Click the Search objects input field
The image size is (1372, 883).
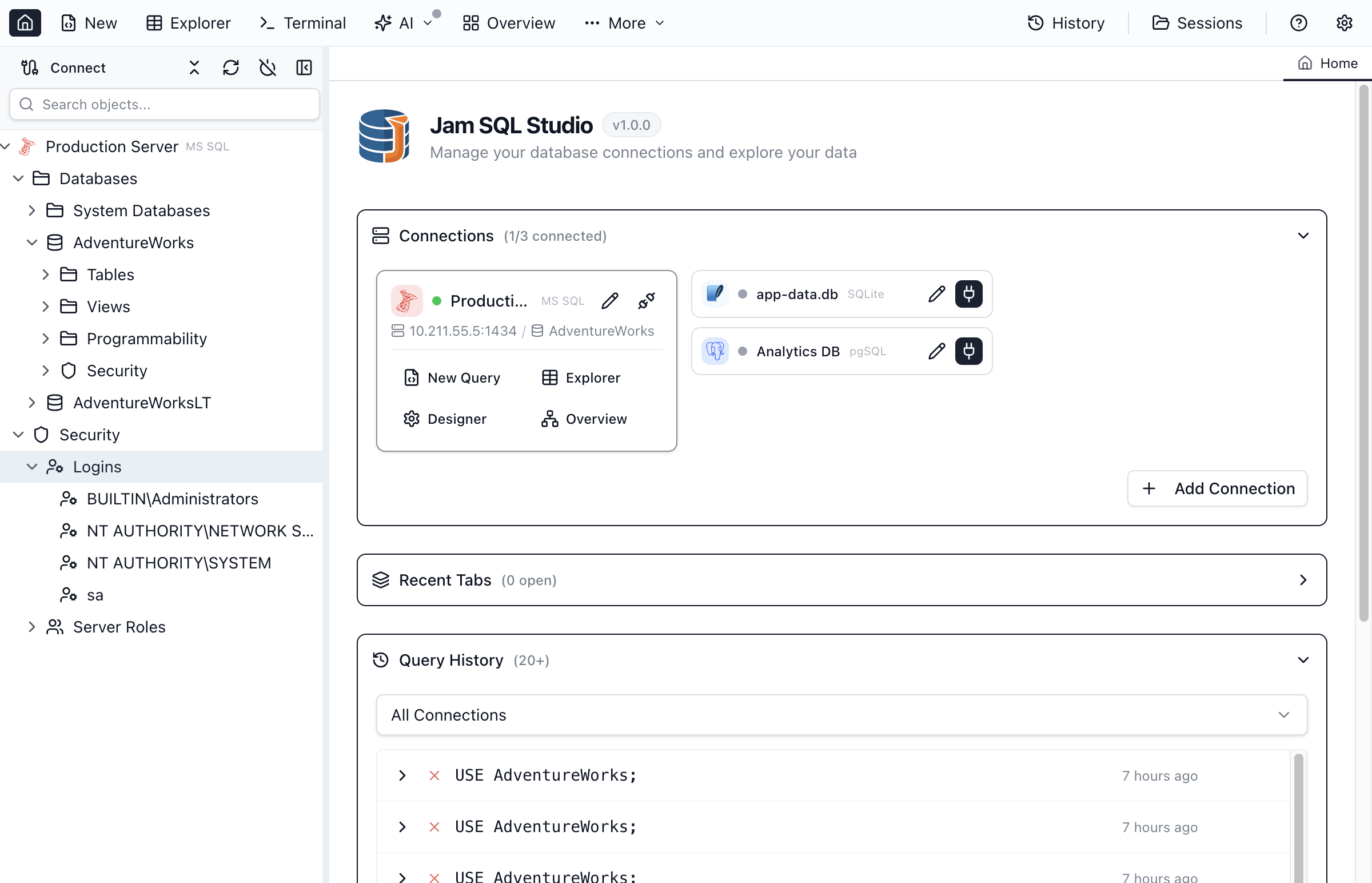(165, 104)
